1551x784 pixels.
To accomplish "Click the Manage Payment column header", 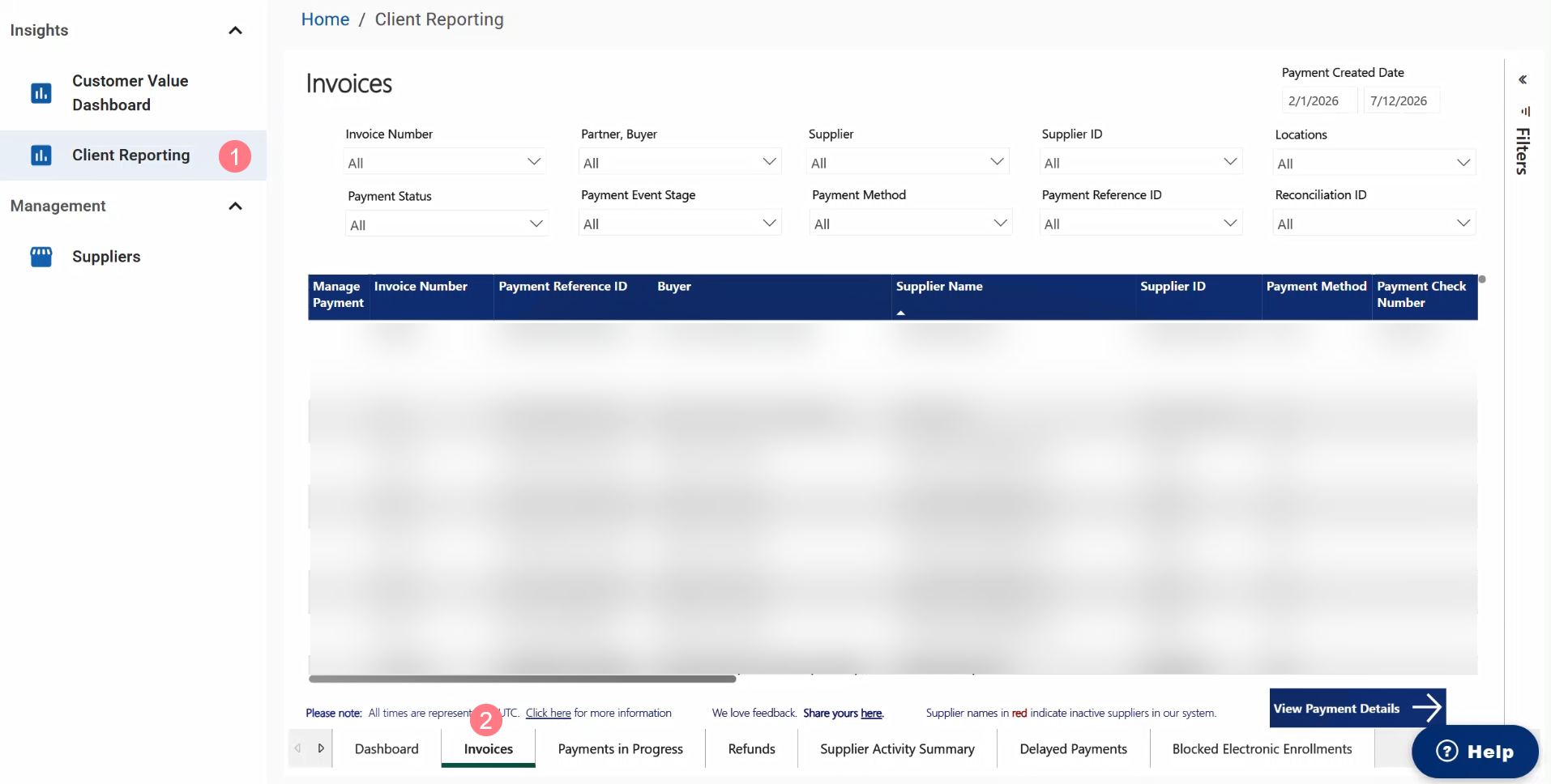I will [x=338, y=295].
